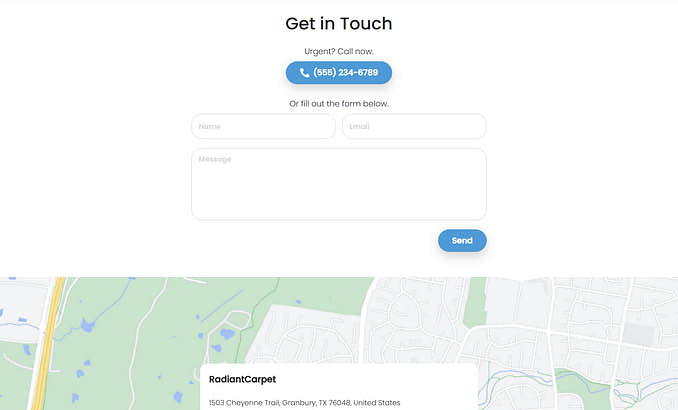Click the blue pond near the park loop
678x410 pixels.
[227, 333]
